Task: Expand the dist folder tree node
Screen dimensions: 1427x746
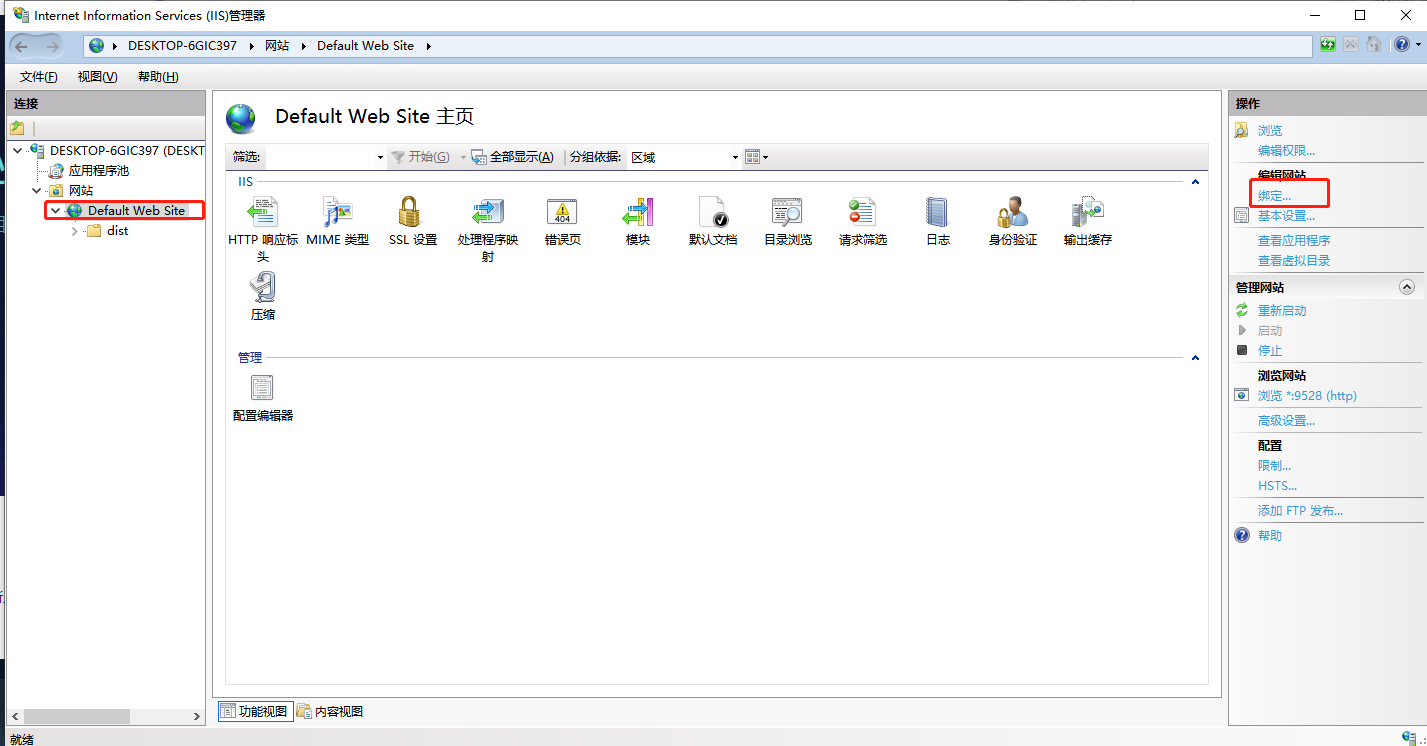Action: (75, 231)
